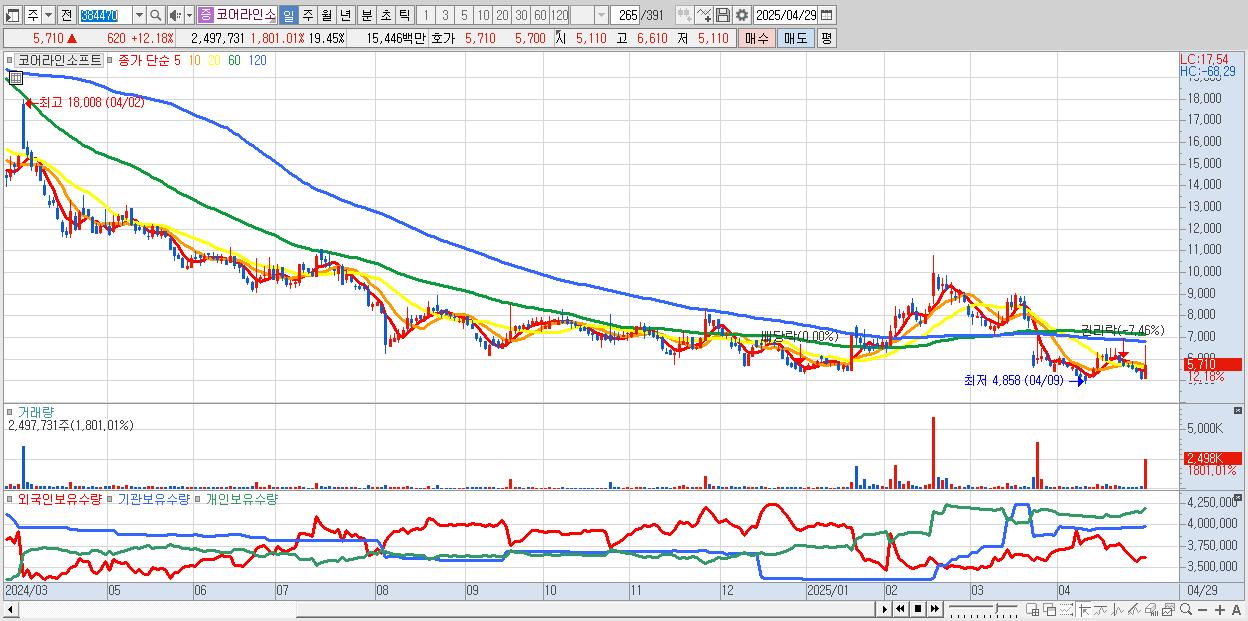Click interval button 1
Image resolution: width=1248 pixels, height=621 pixels.
(x=425, y=16)
